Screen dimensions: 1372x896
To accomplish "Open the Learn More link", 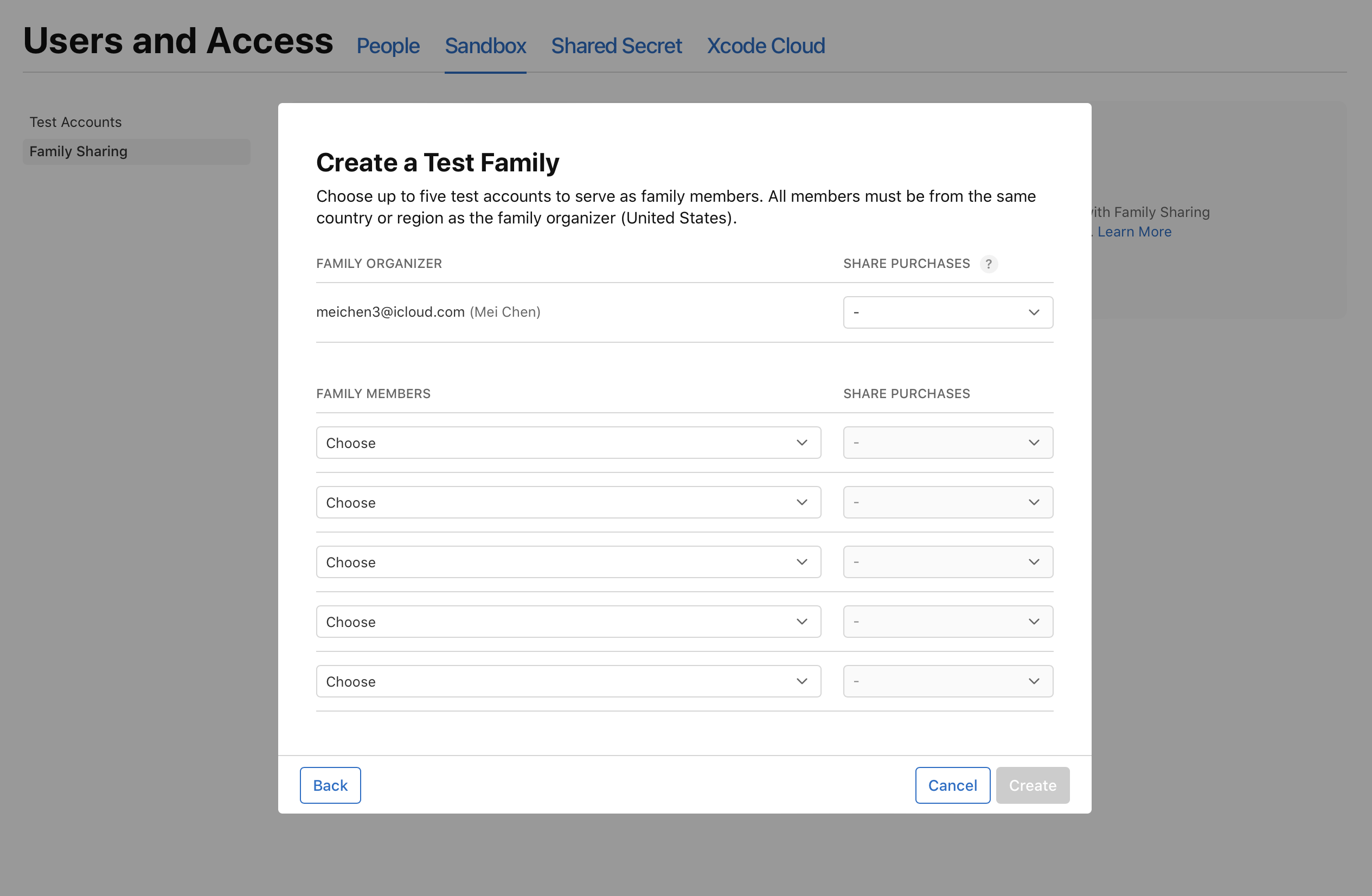I will coord(1133,231).
